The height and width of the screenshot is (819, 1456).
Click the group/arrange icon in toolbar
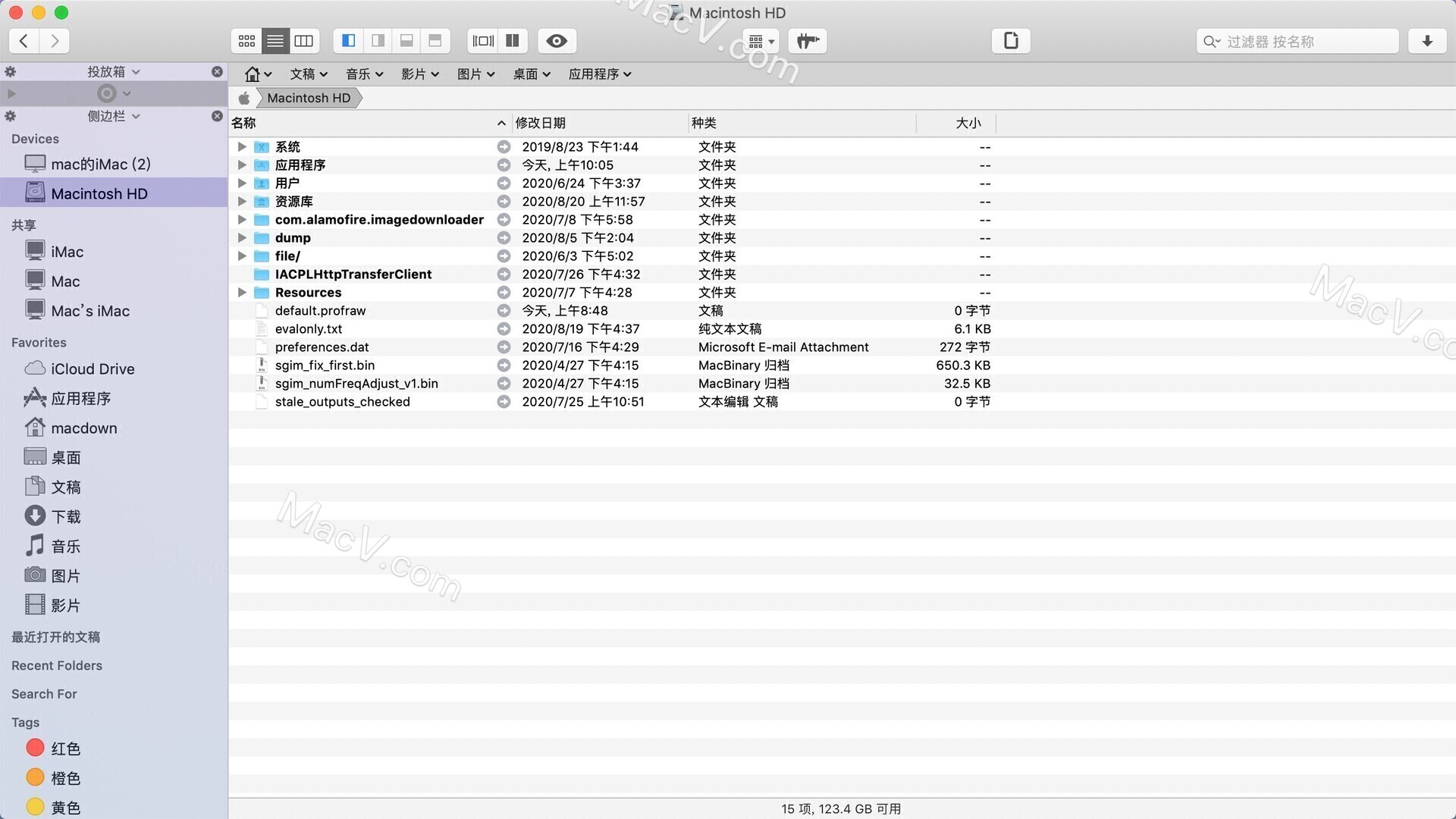pyautogui.click(x=764, y=40)
